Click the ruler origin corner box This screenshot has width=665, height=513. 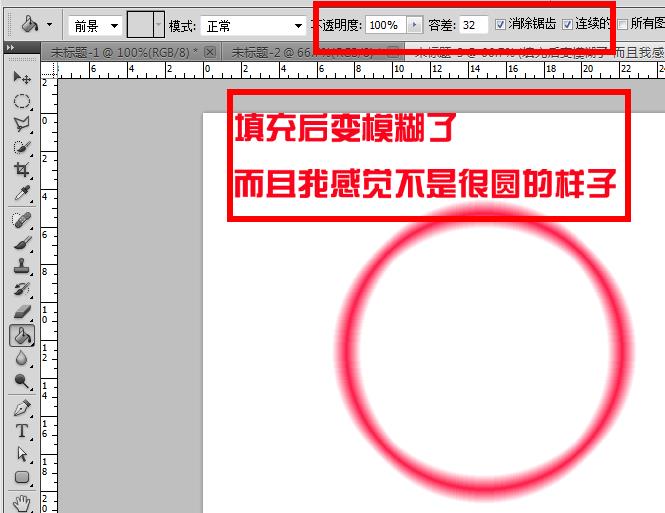[x=49, y=70]
